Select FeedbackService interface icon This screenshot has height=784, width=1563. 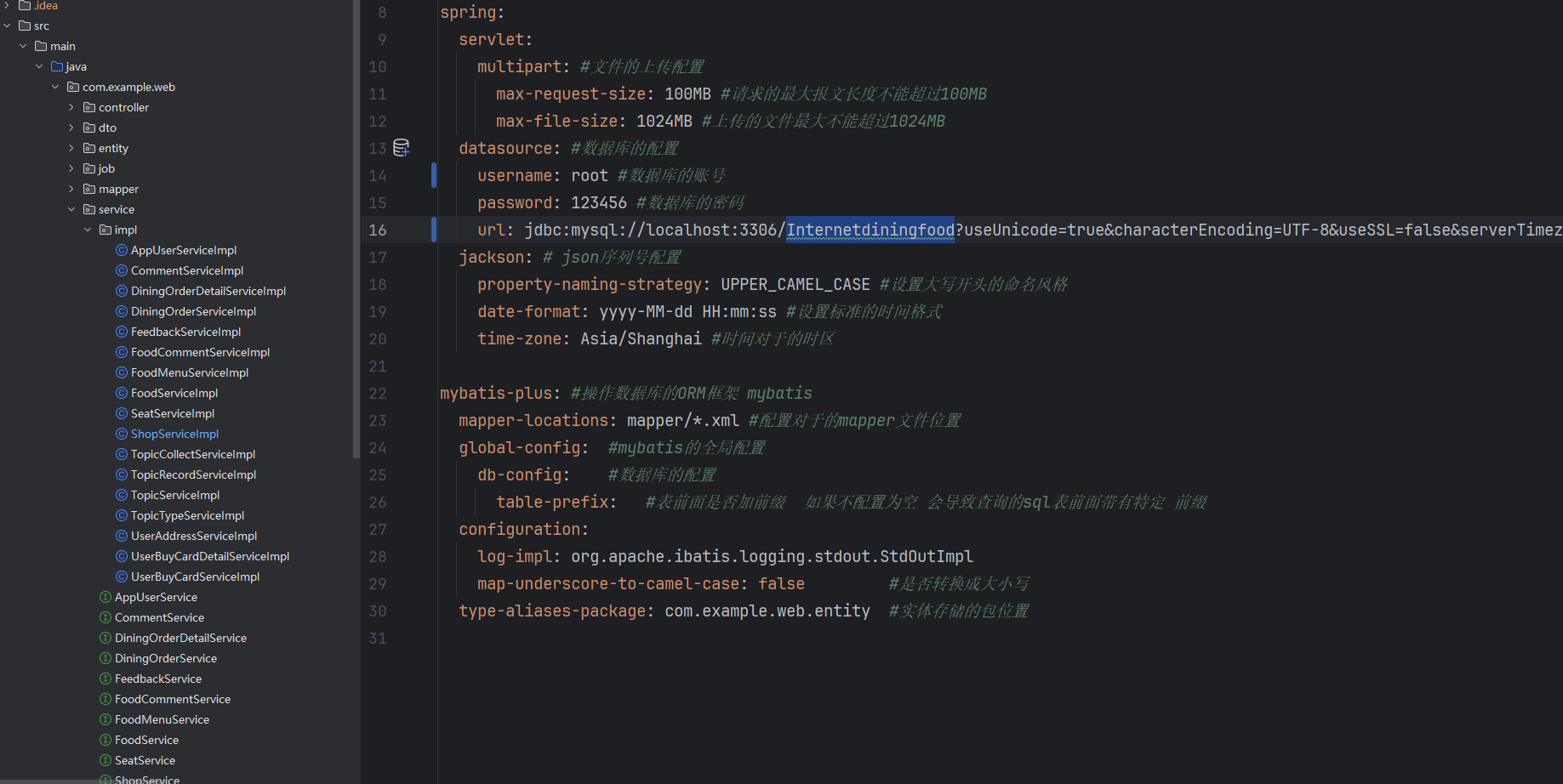106,679
